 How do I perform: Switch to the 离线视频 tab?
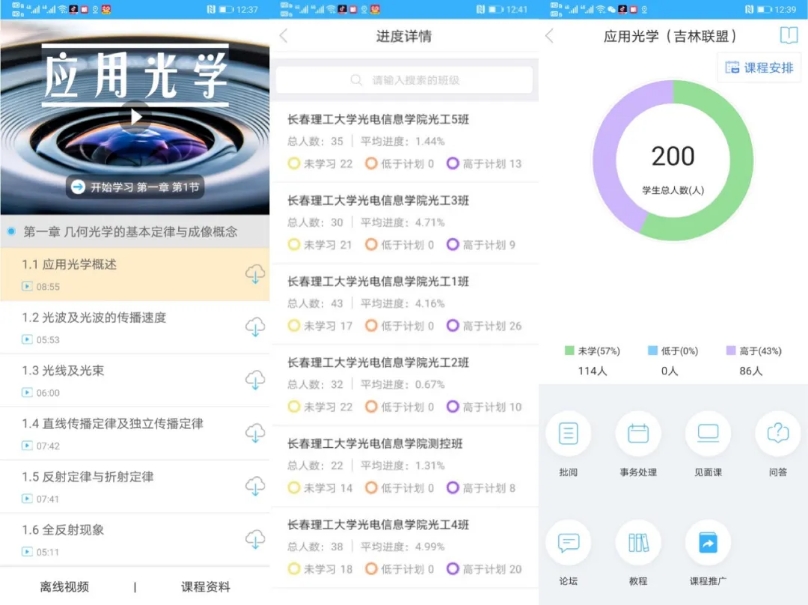point(64,587)
